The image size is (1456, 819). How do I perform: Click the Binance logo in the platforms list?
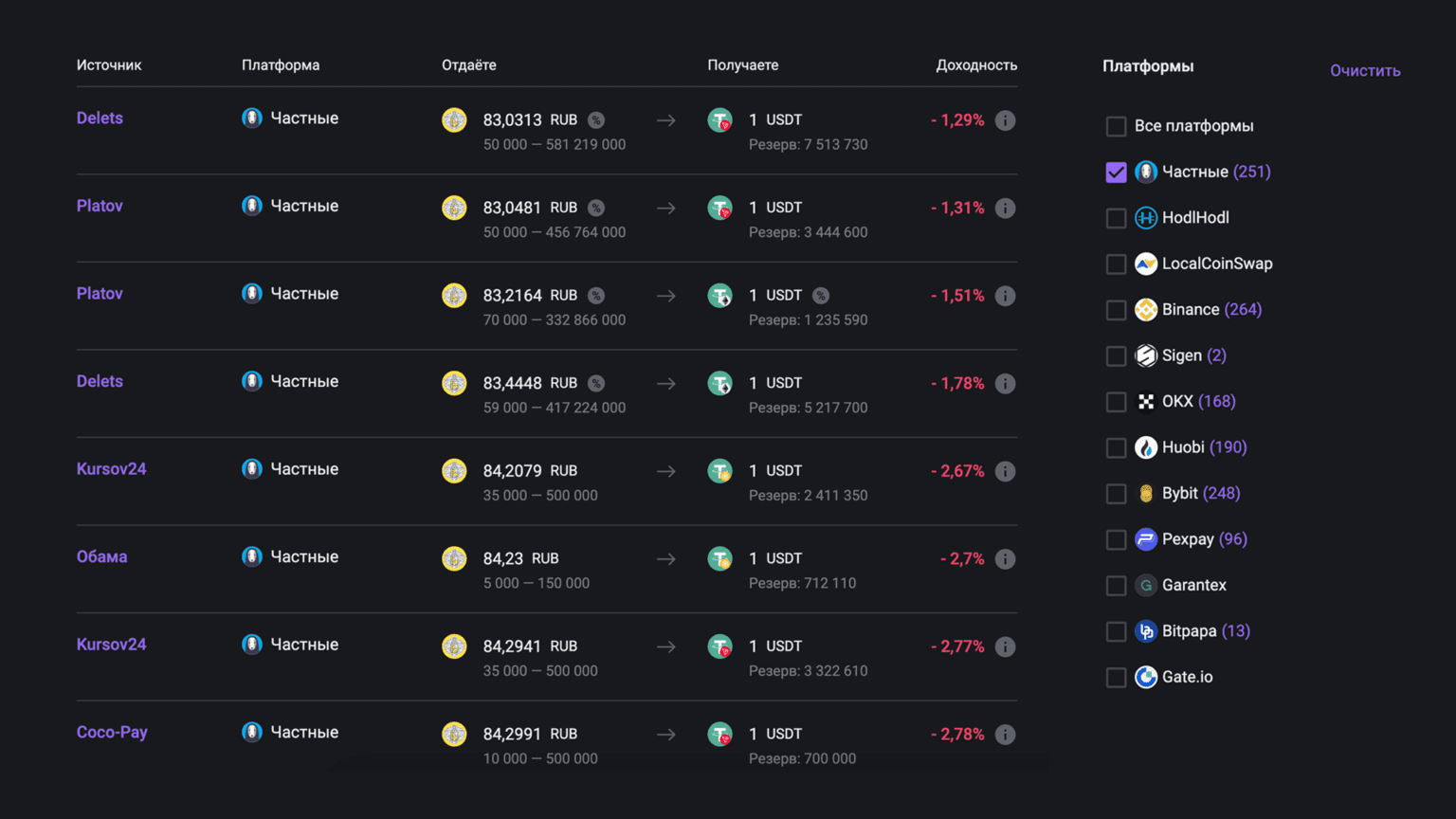[x=1146, y=310]
